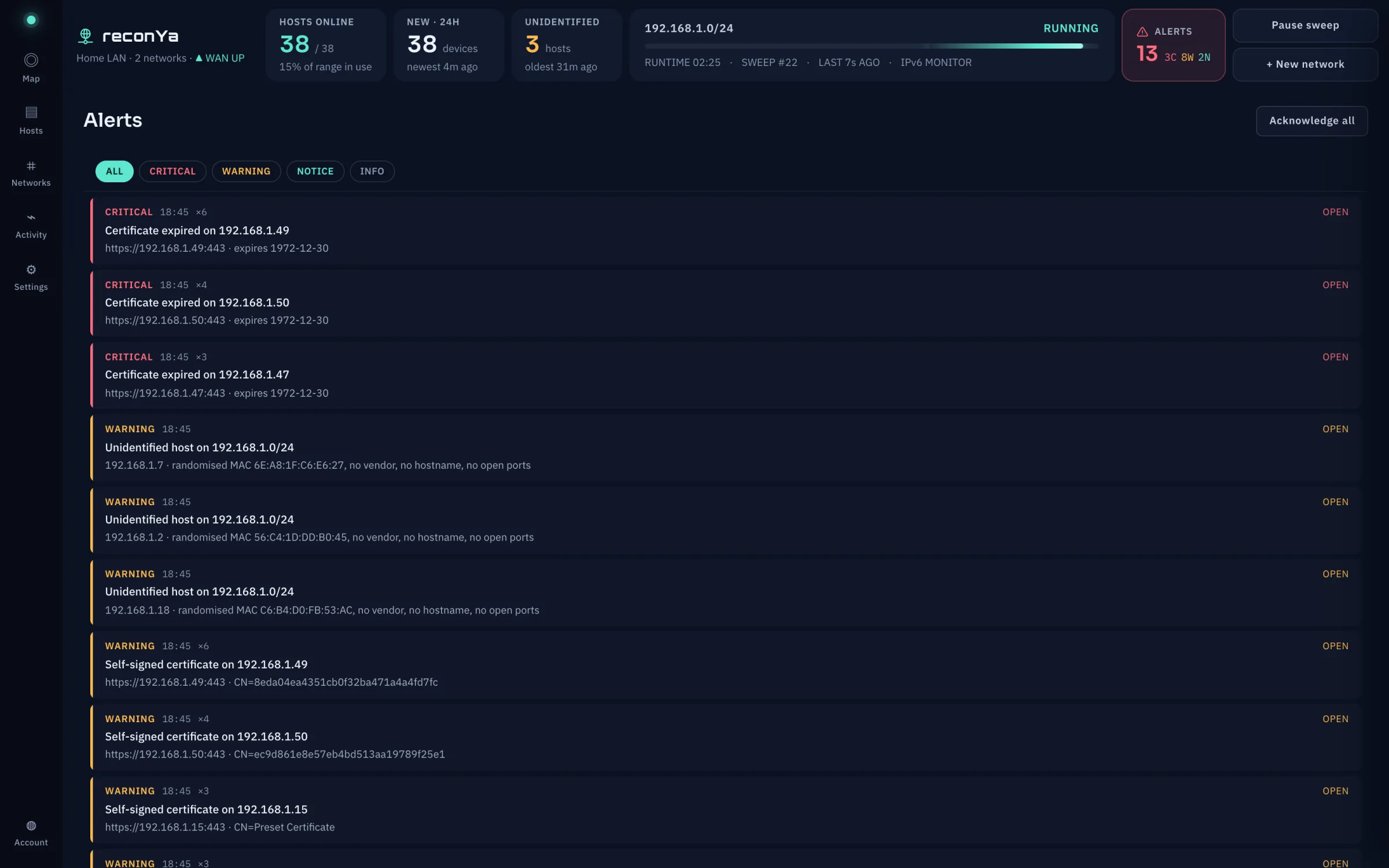This screenshot has width=1389, height=868.
Task: Click OPEN status on 192.168.1.15 self-signed alert
Action: [x=1335, y=791]
